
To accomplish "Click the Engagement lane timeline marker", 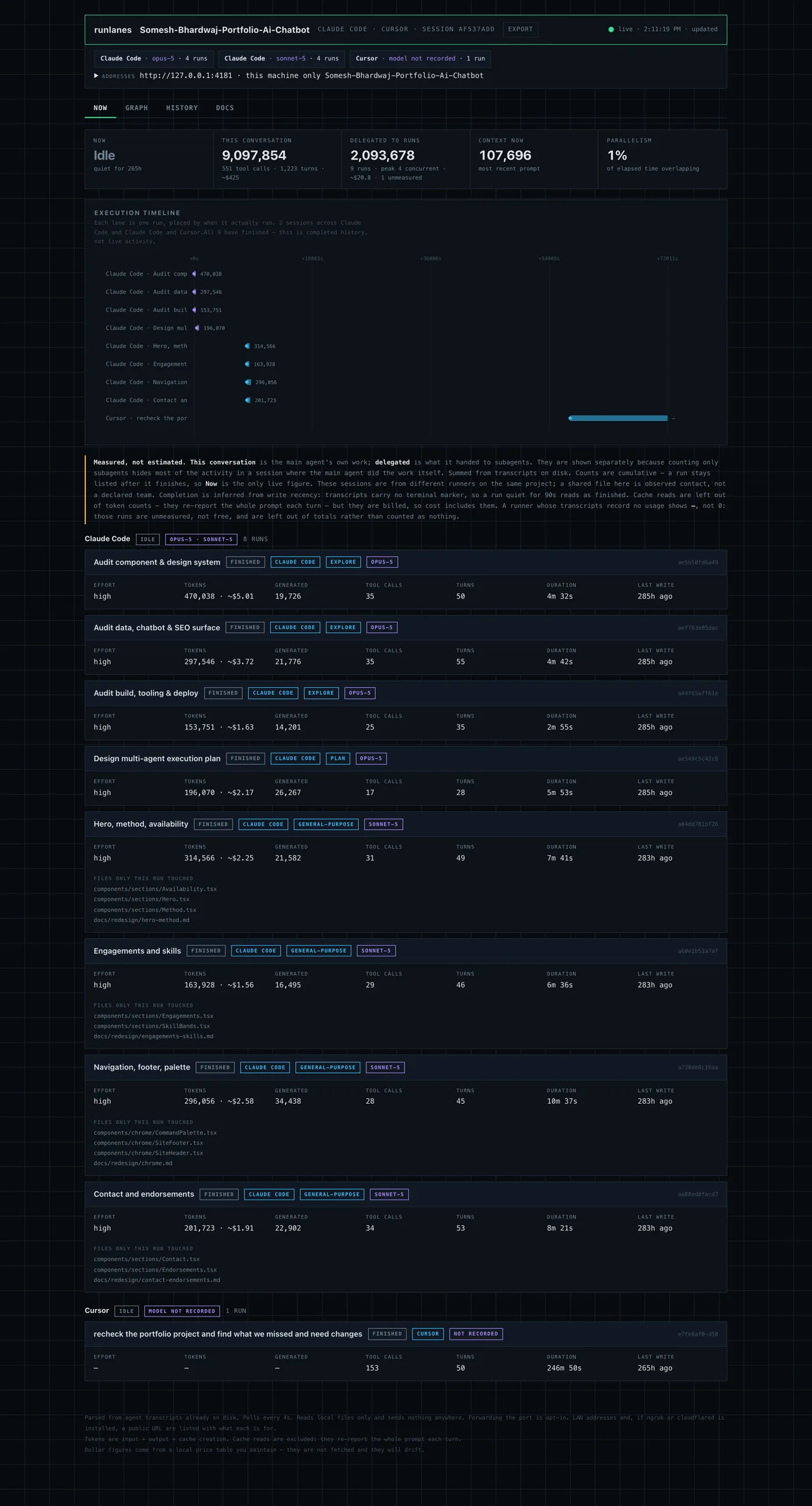I will pos(248,364).
